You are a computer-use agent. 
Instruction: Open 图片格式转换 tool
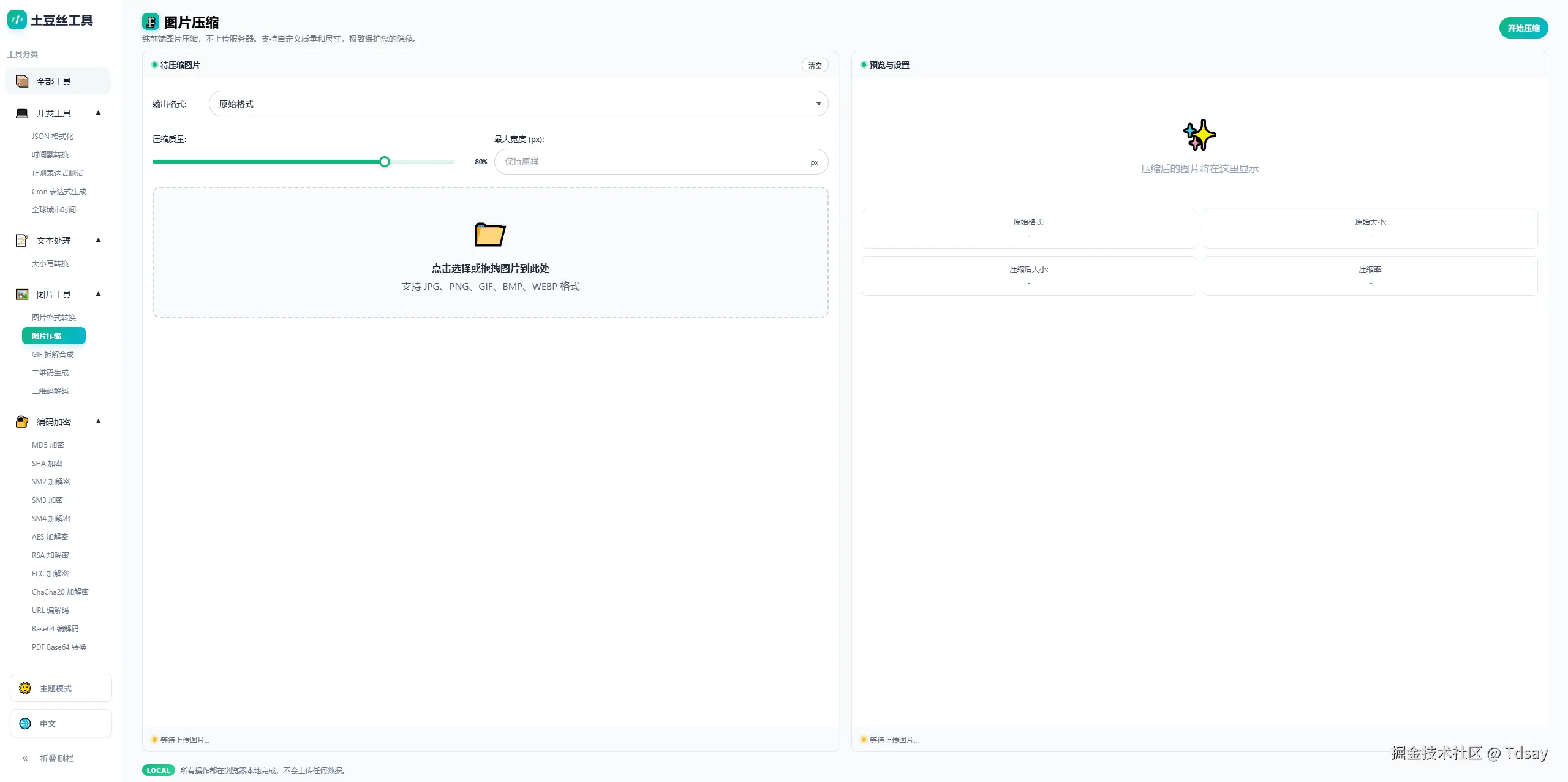54,318
